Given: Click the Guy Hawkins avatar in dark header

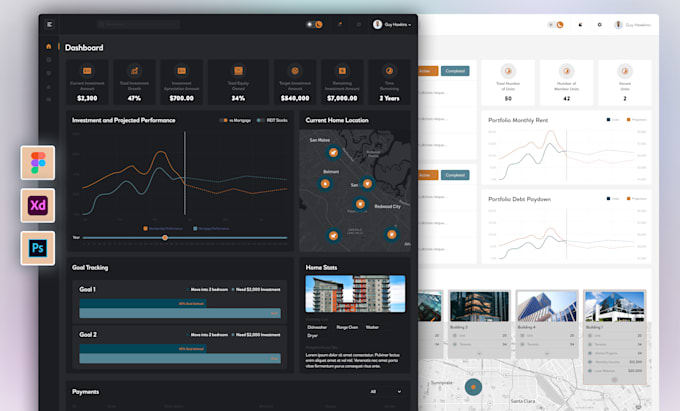Looking at the screenshot, I should point(377,24).
